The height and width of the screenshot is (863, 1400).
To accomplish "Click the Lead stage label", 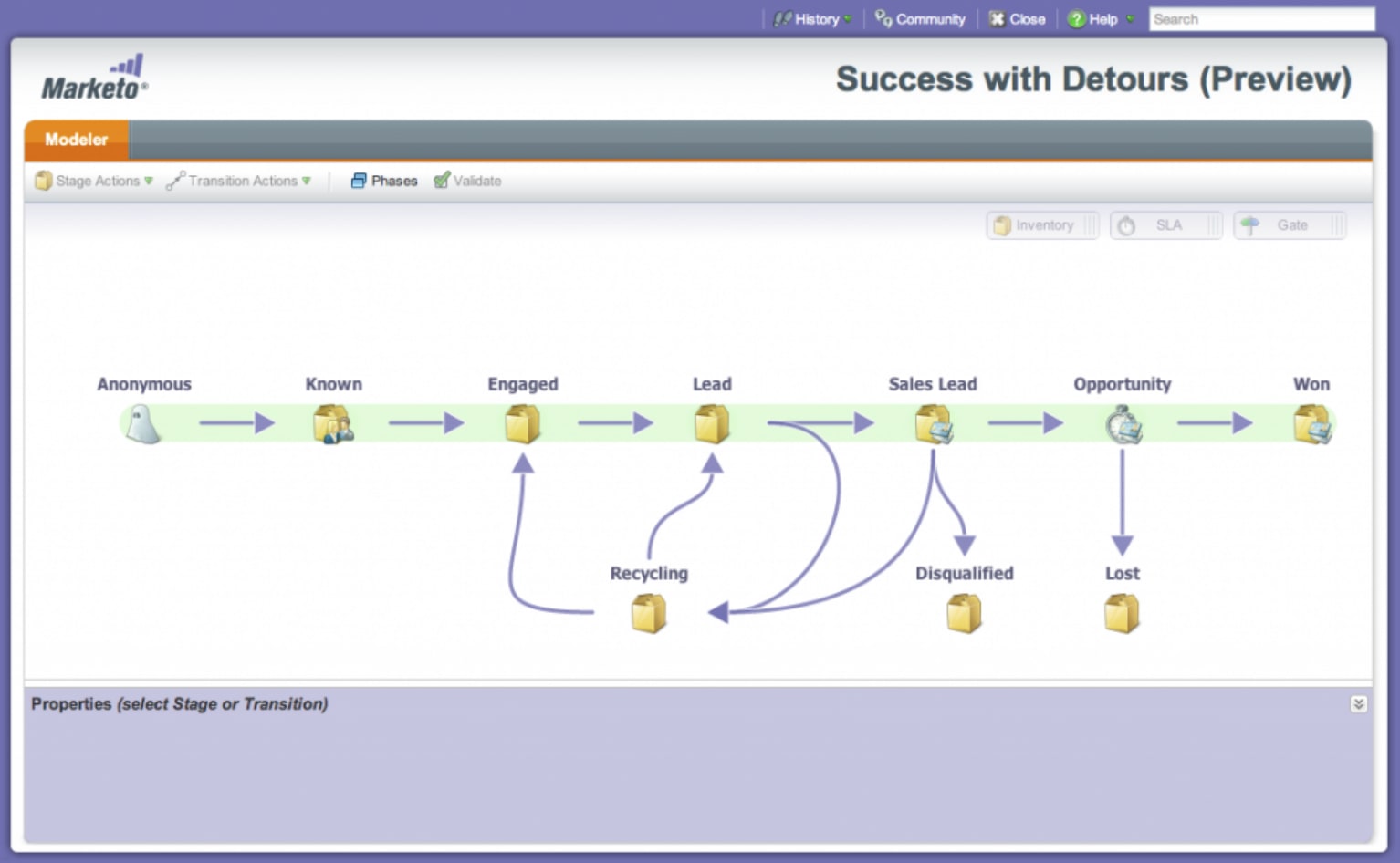I will 712,384.
